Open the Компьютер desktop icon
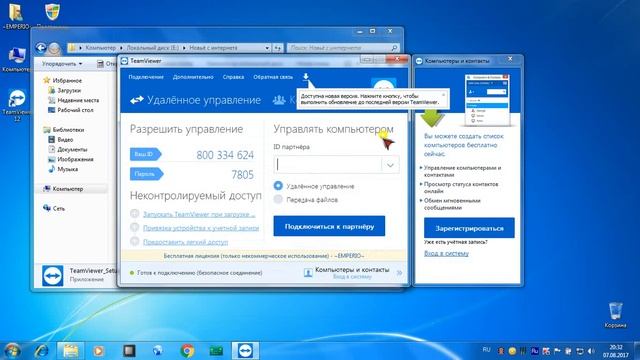 (x=16, y=59)
